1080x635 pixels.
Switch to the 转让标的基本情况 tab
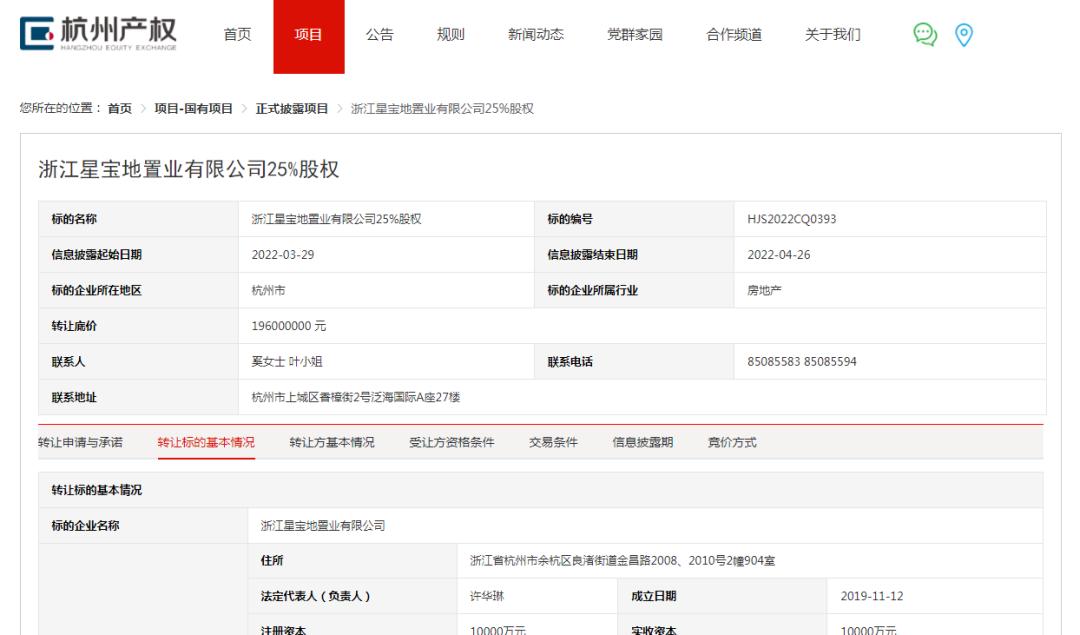pos(206,442)
